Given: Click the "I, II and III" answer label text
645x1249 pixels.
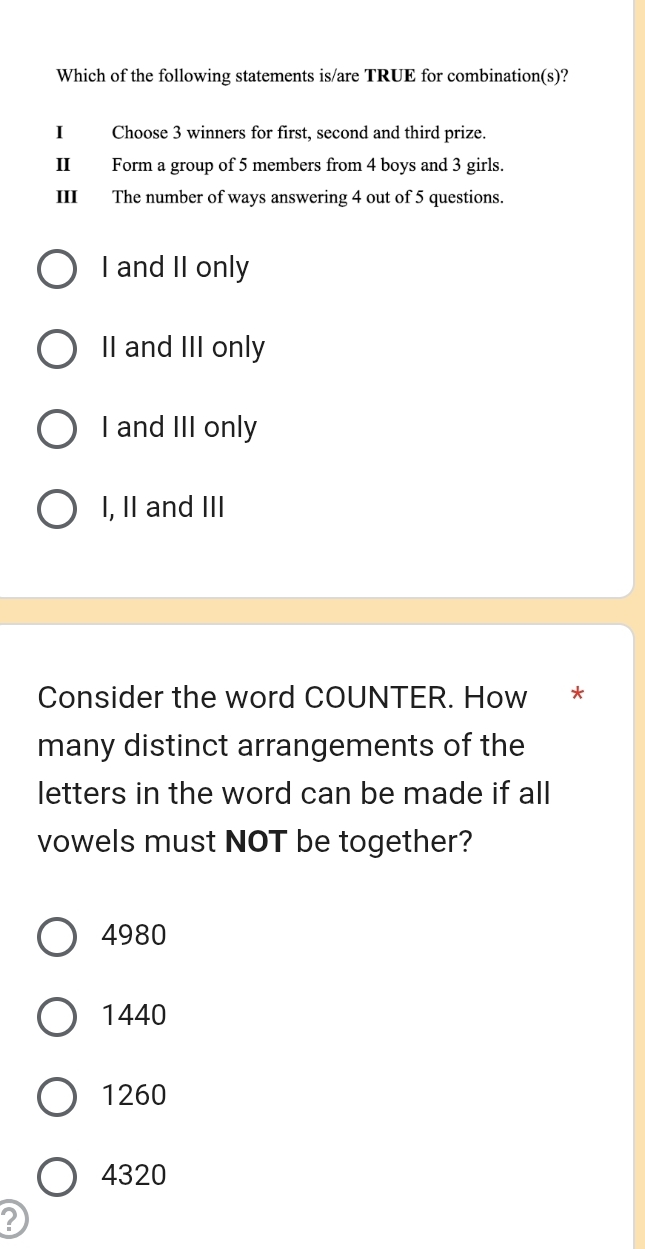Looking at the screenshot, I should coord(164,508).
